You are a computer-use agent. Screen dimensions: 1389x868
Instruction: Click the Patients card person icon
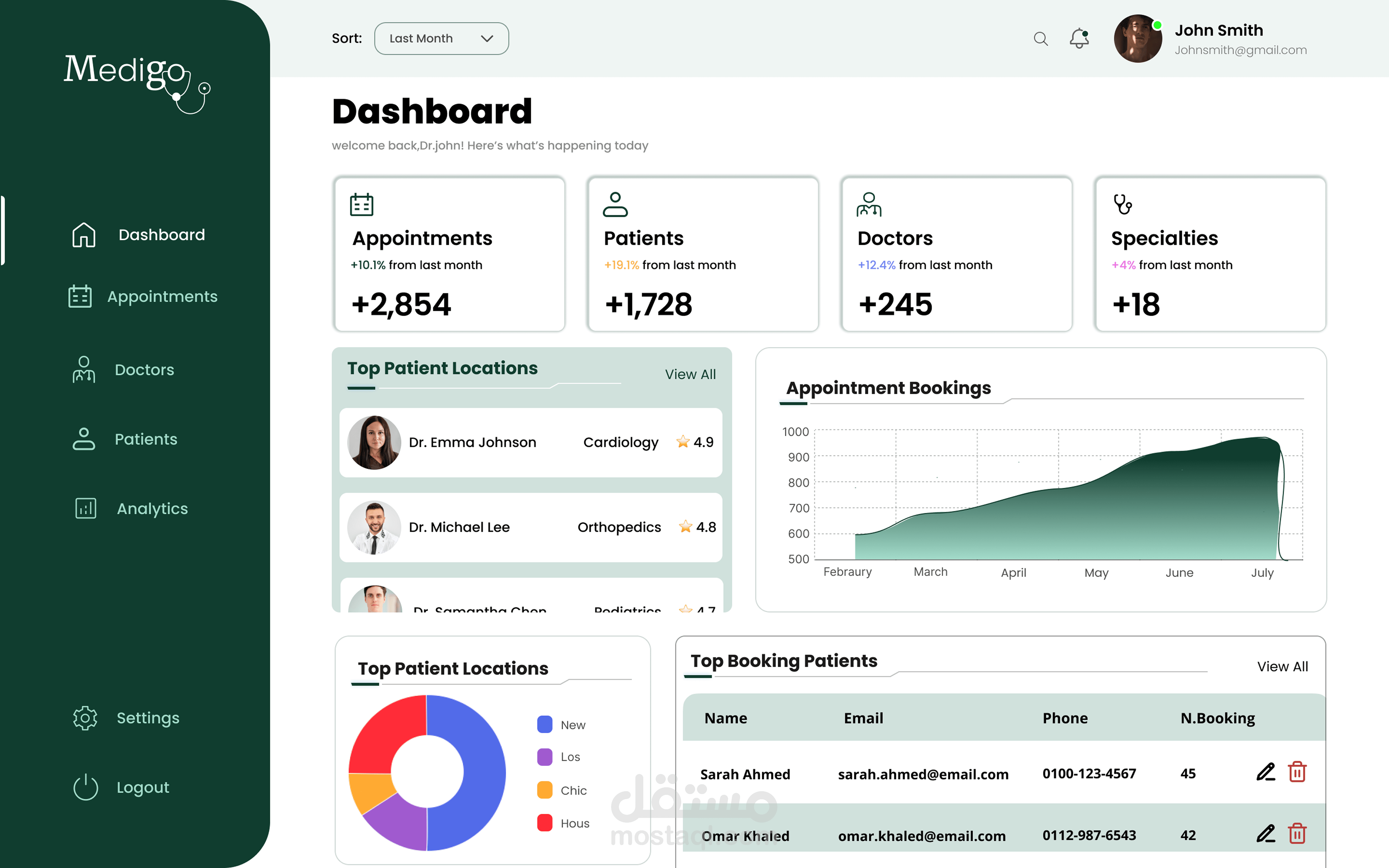click(615, 204)
